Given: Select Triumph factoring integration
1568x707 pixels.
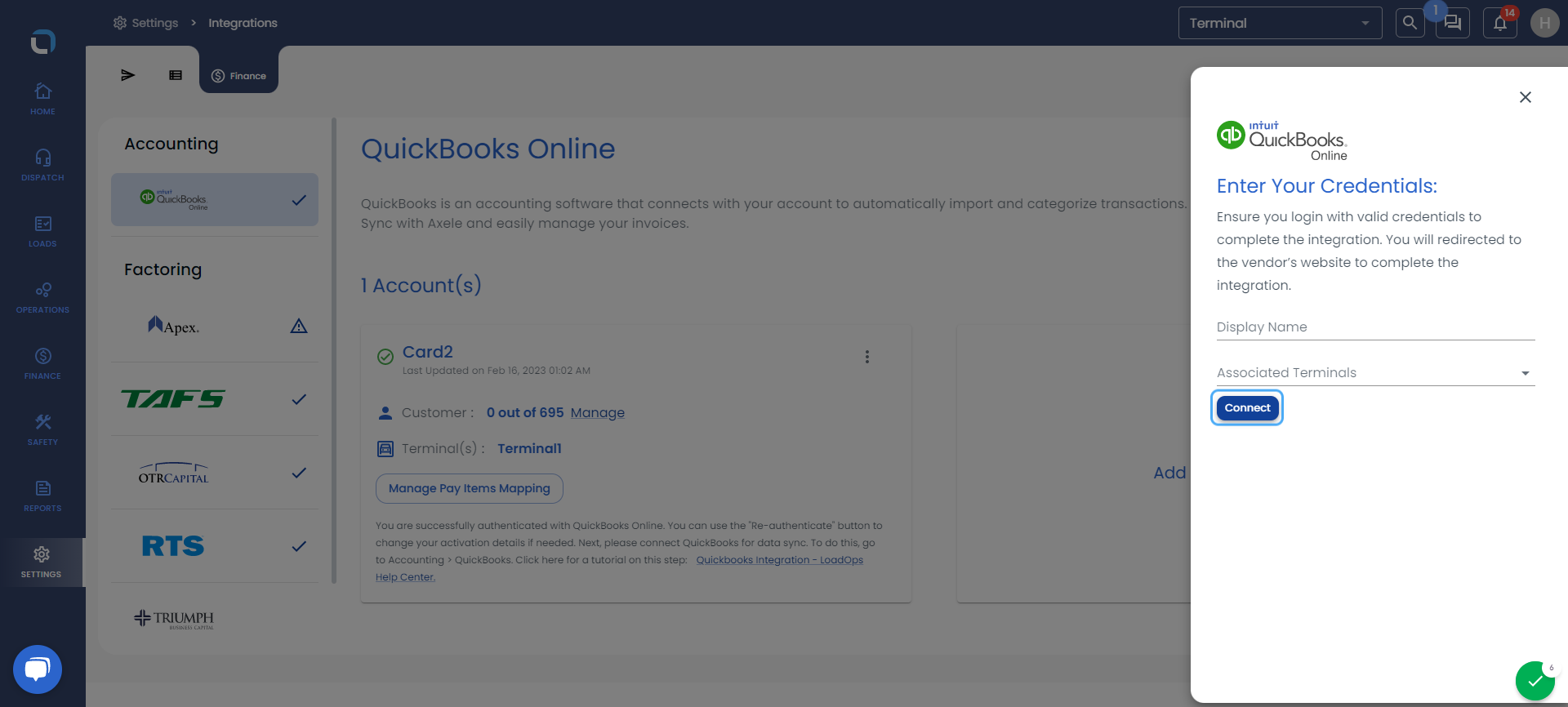Looking at the screenshot, I should (x=215, y=619).
